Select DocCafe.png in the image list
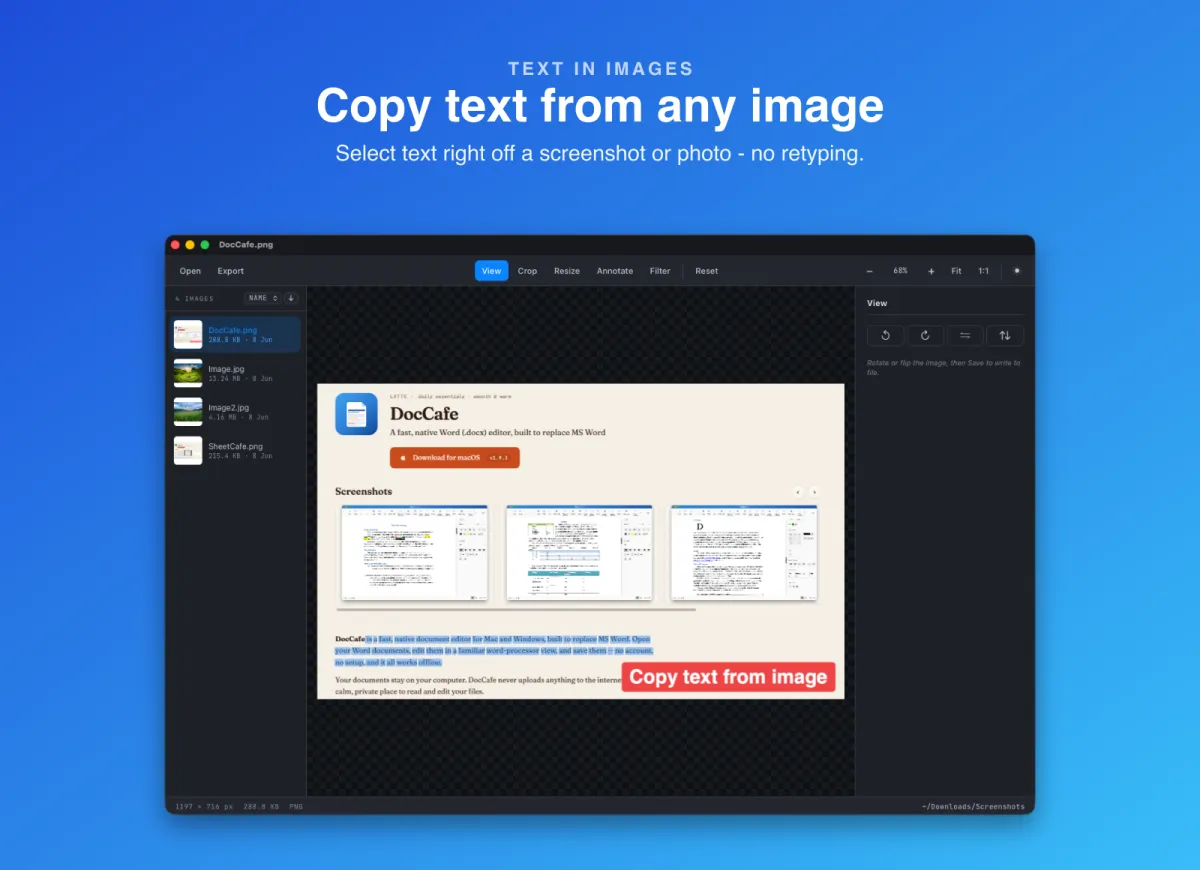The image size is (1200, 870). (x=237, y=334)
